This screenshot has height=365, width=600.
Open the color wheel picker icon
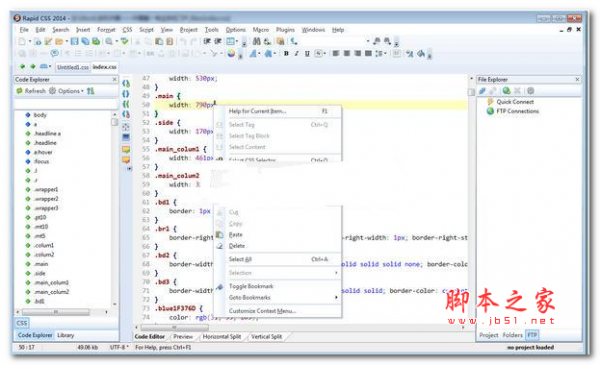(x=231, y=54)
